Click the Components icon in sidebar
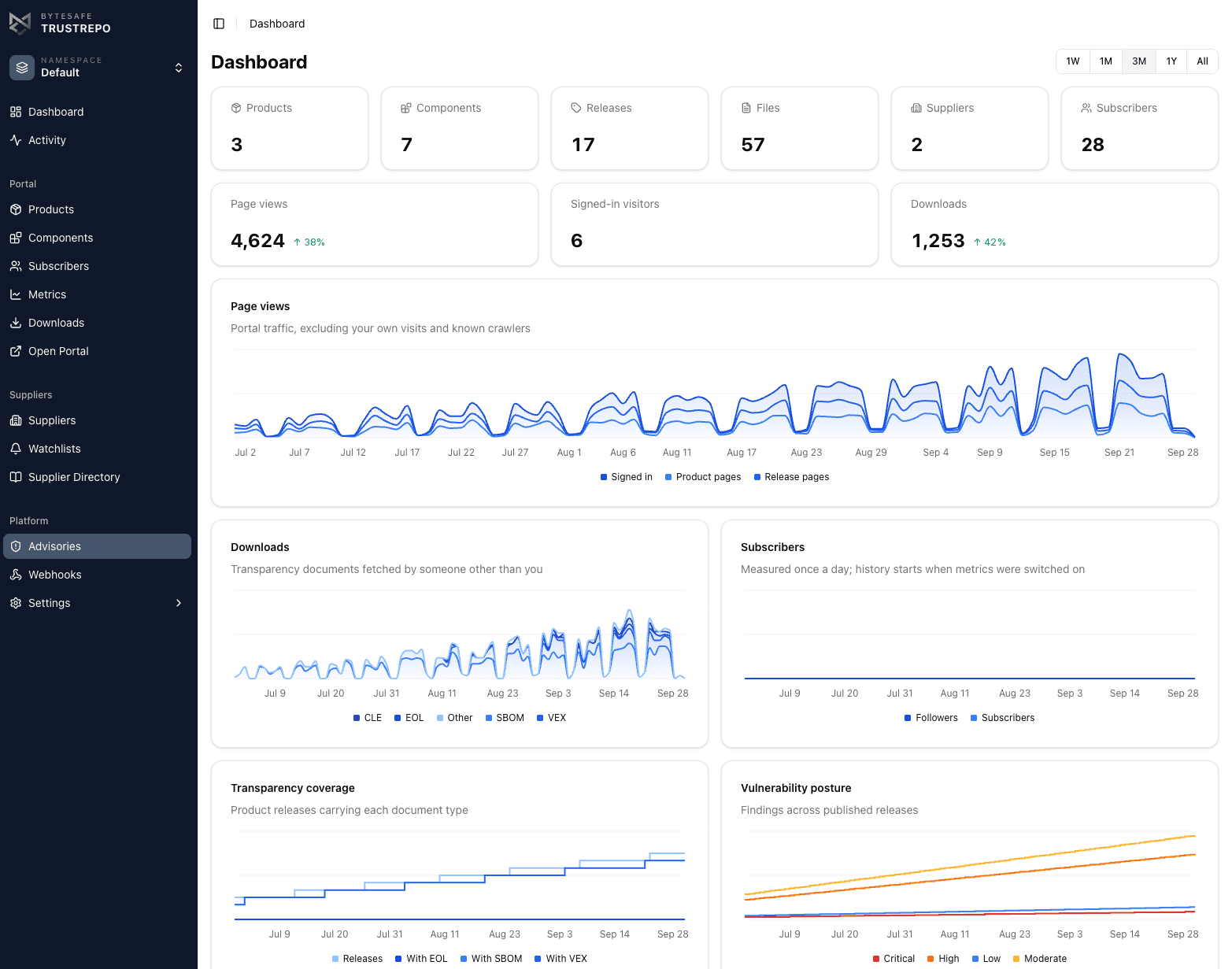Viewport: 1232px width, 969px height. pyautogui.click(x=16, y=238)
